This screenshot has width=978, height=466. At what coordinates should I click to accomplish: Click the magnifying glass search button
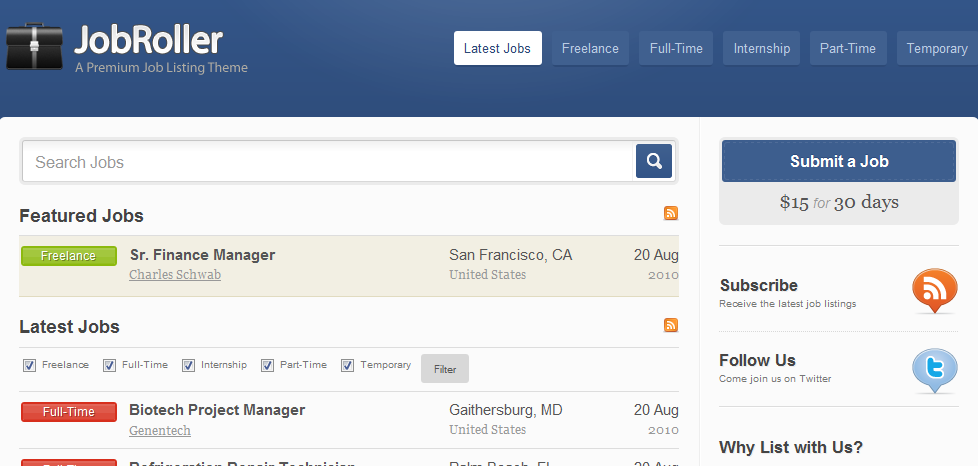coord(654,161)
